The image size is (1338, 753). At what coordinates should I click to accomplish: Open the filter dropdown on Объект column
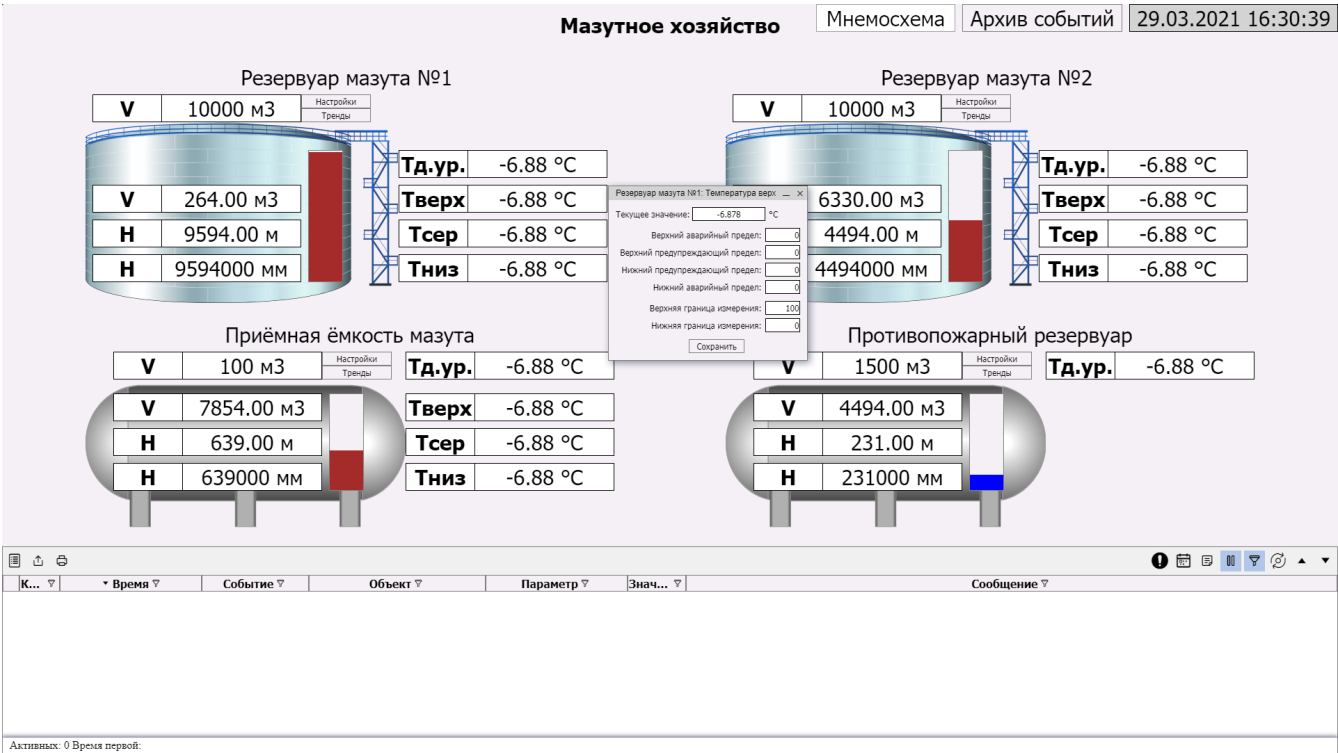point(418,584)
